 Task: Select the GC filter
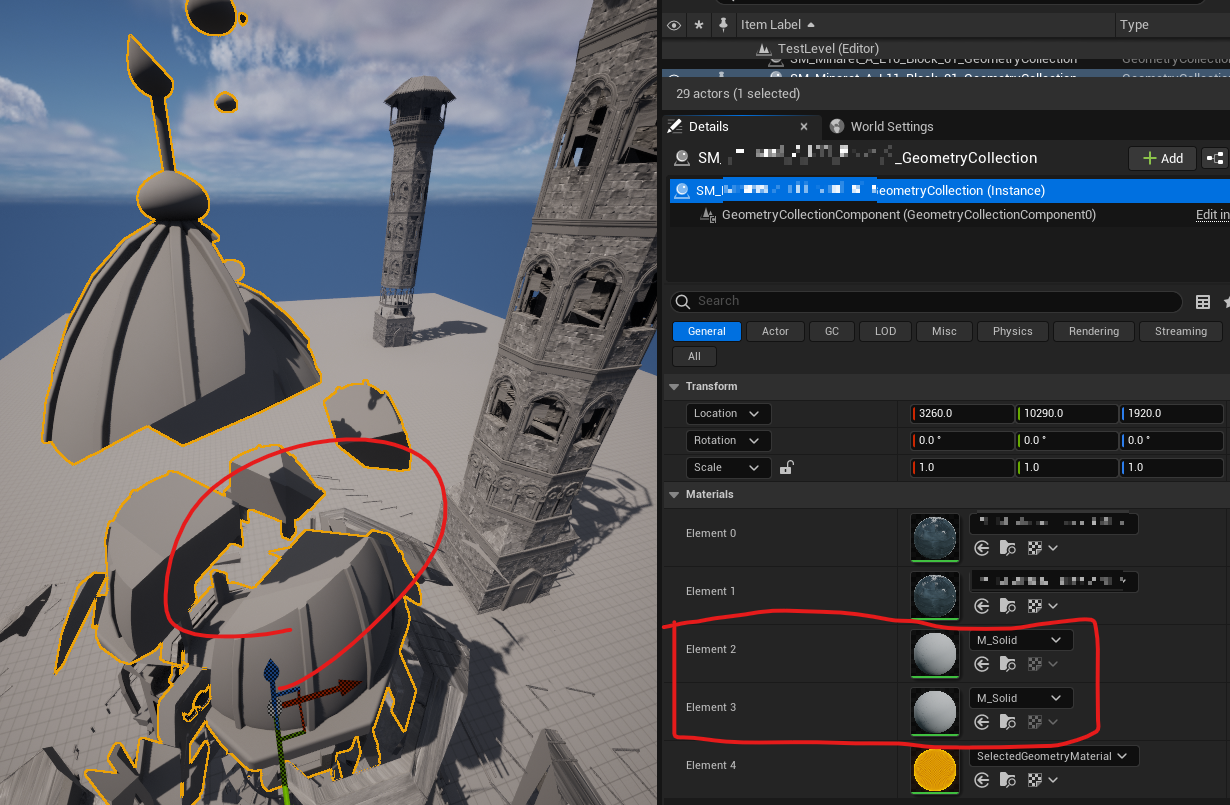coord(832,331)
